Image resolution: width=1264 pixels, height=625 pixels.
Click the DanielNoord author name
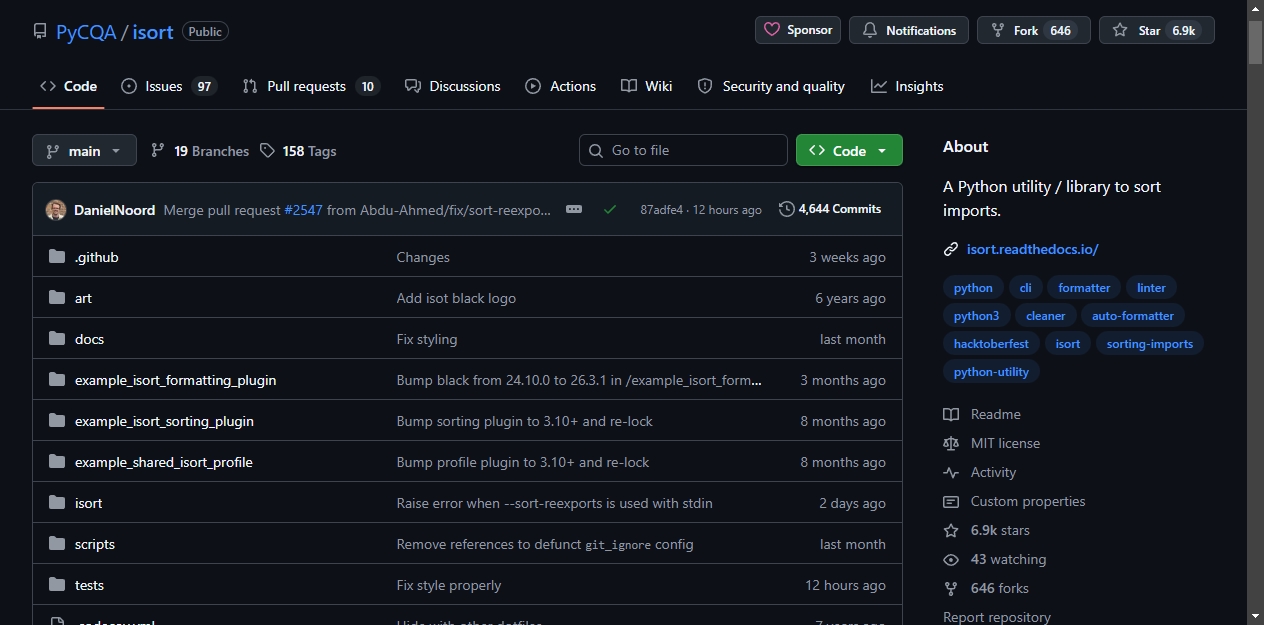point(115,210)
